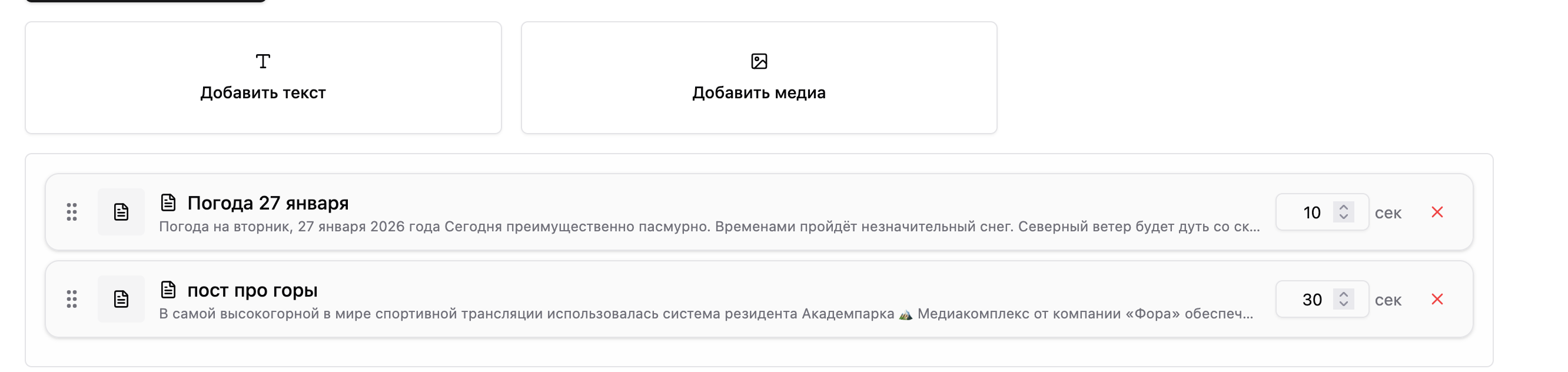The height and width of the screenshot is (372, 1568).
Task: Click the document thumbnail of пост про горы
Action: 121,299
